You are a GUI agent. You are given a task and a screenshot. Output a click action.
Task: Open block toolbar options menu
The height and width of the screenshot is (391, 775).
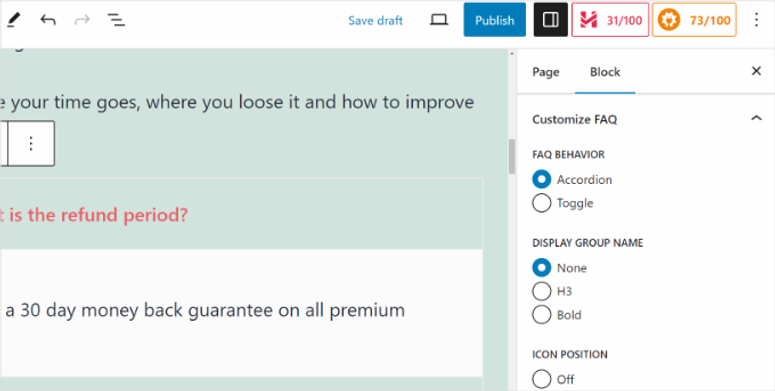31,143
